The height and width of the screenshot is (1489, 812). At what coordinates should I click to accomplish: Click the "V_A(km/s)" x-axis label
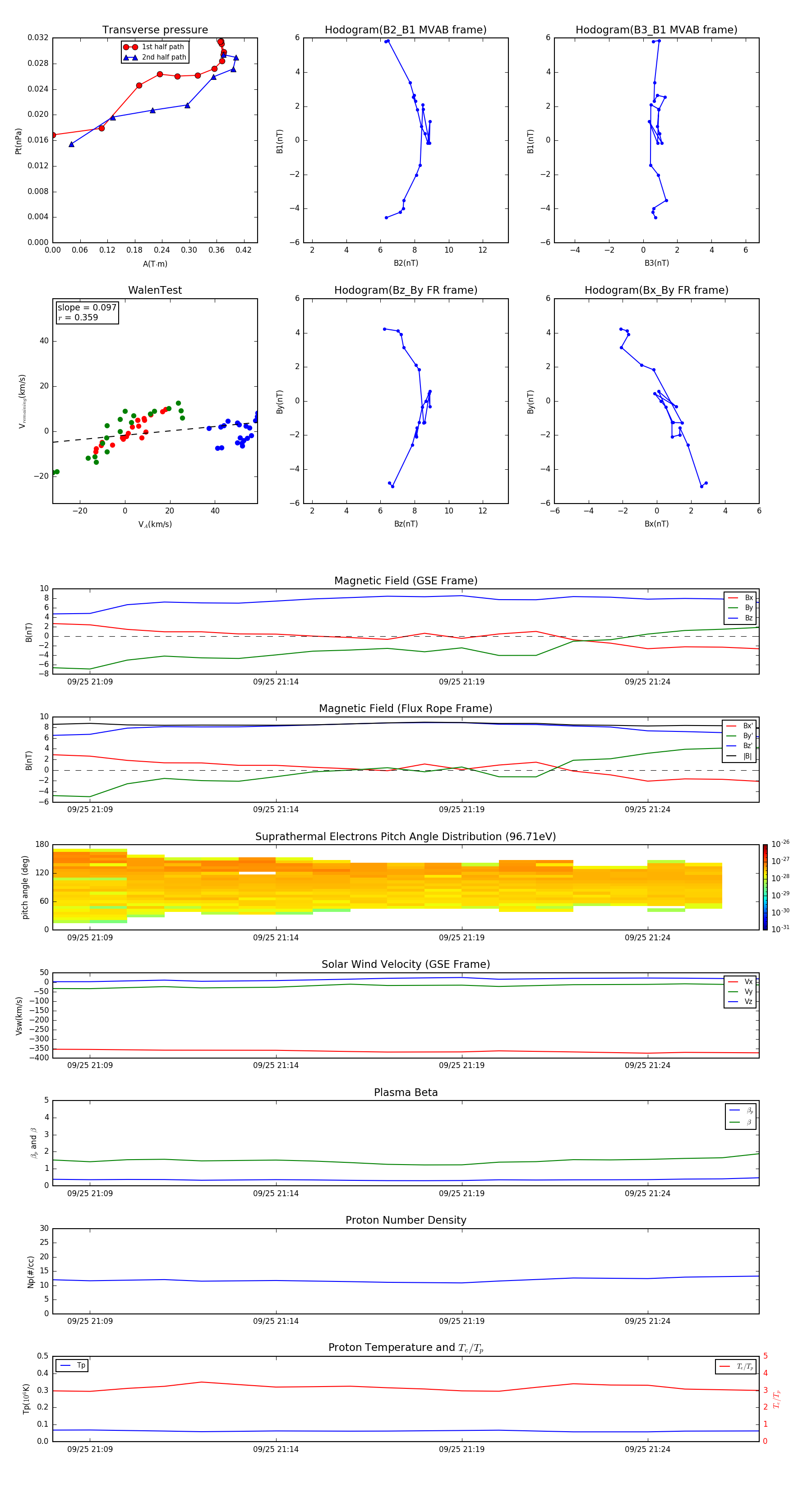coord(155,524)
